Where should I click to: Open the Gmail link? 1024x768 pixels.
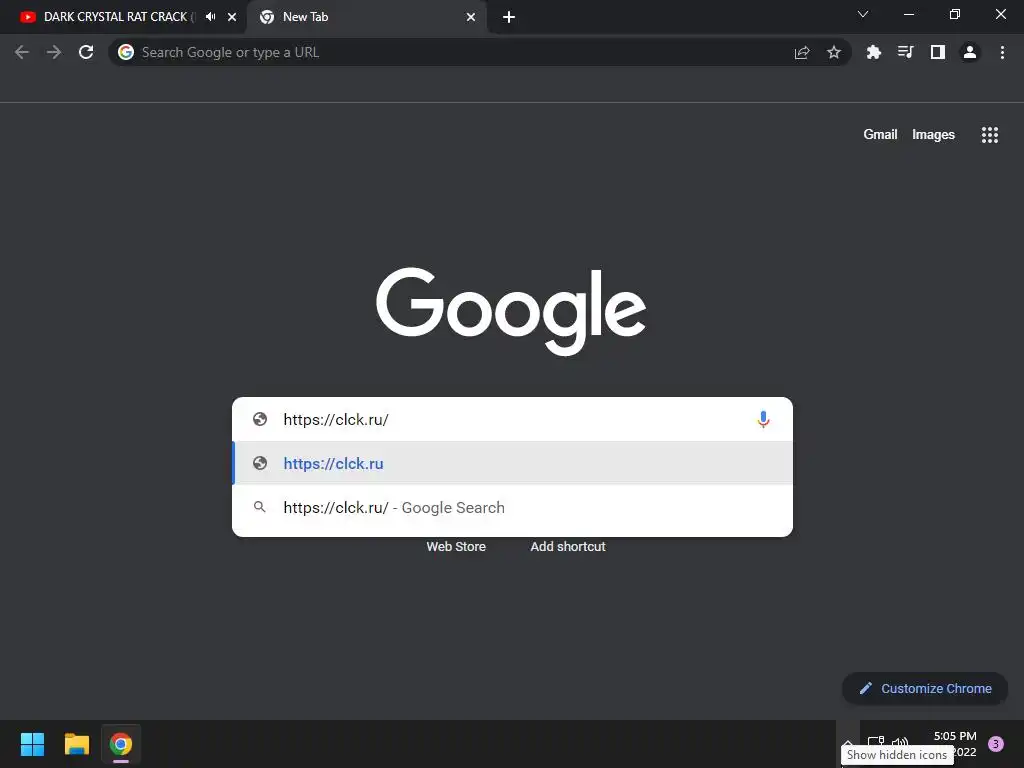point(880,135)
